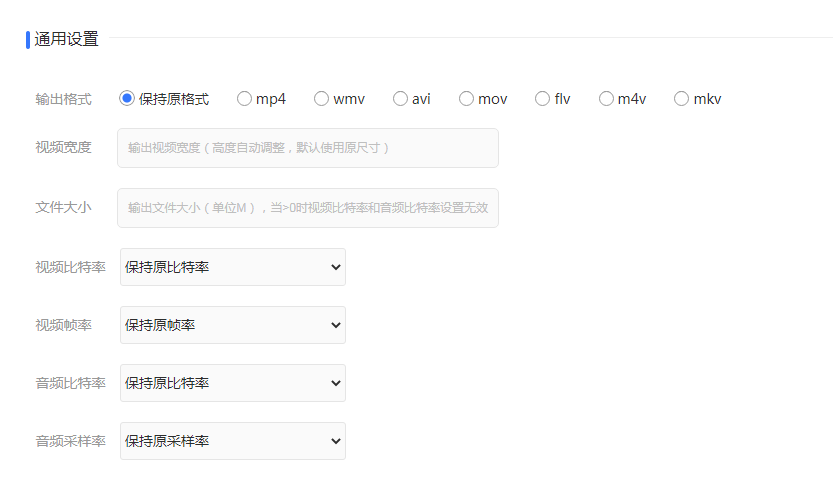Image resolution: width=833 pixels, height=483 pixels.
Task: Choose m4v as output format
Action: tap(606, 98)
